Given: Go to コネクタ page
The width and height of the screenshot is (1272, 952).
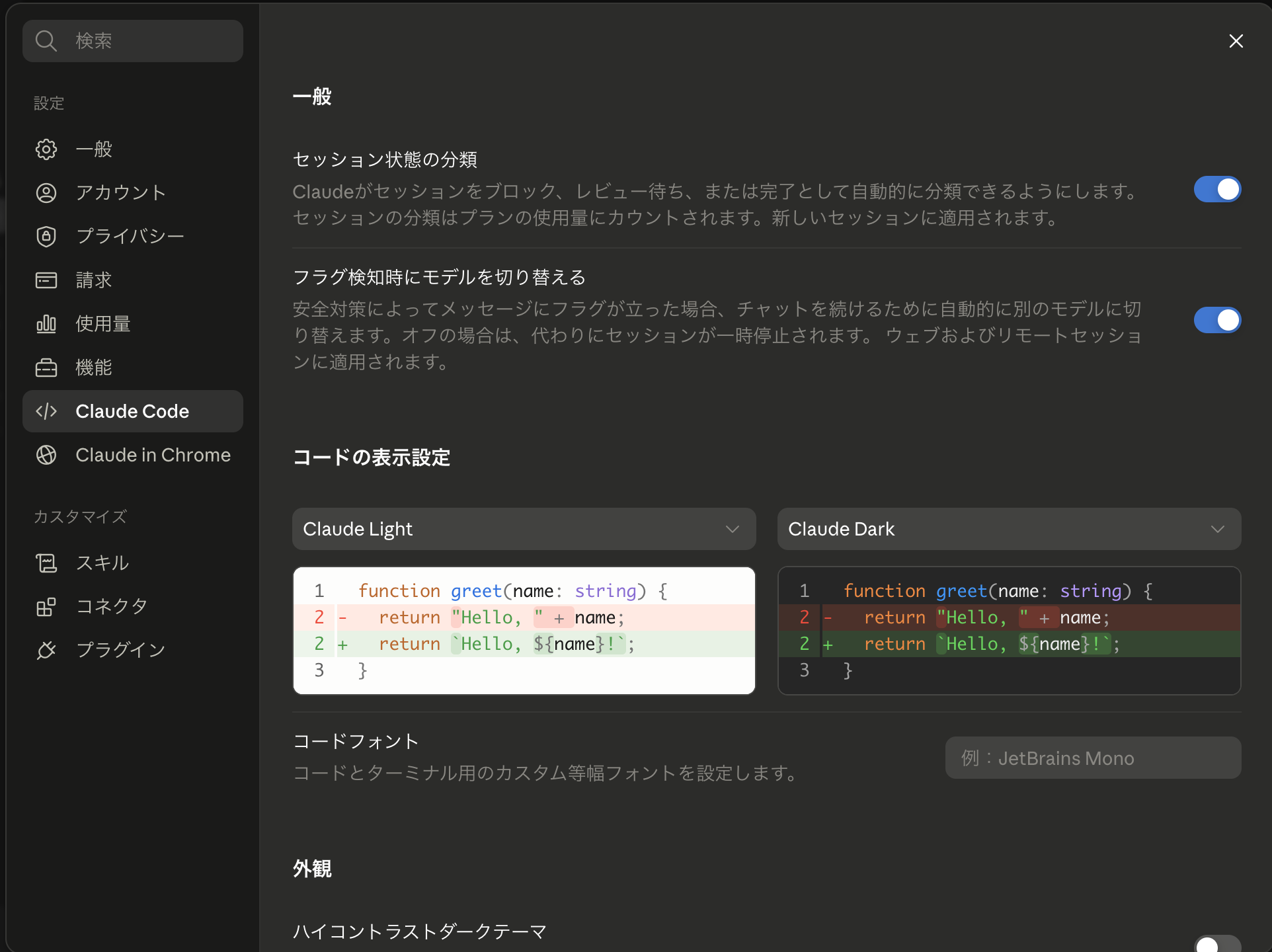Looking at the screenshot, I should point(133,607).
